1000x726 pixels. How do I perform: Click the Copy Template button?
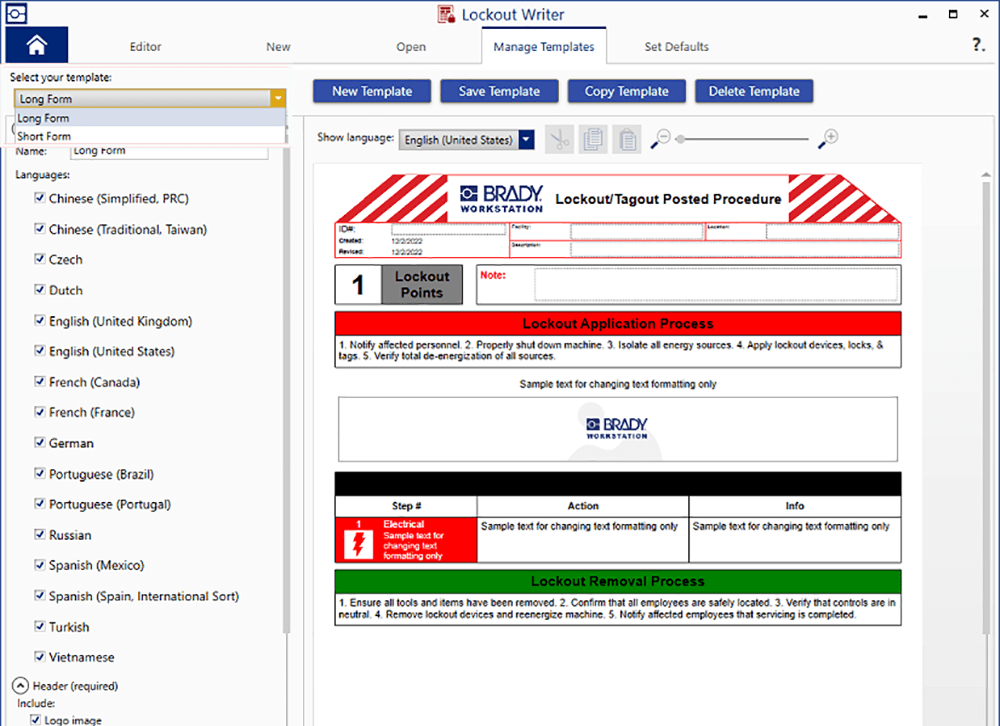[627, 91]
